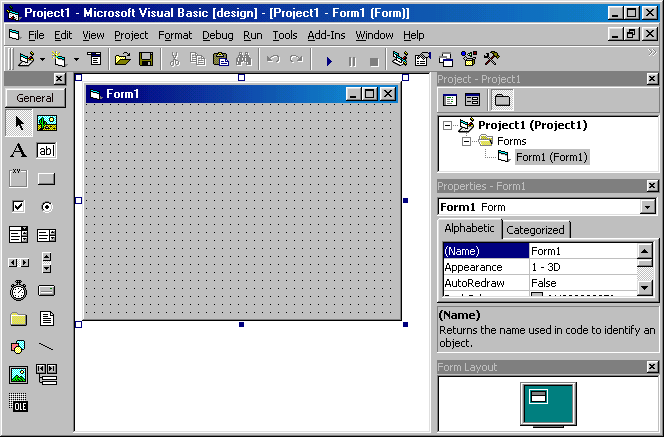Viewport: 664px width, 437px height.
Task: Click the (Name) property value Form1
Action: [583, 251]
